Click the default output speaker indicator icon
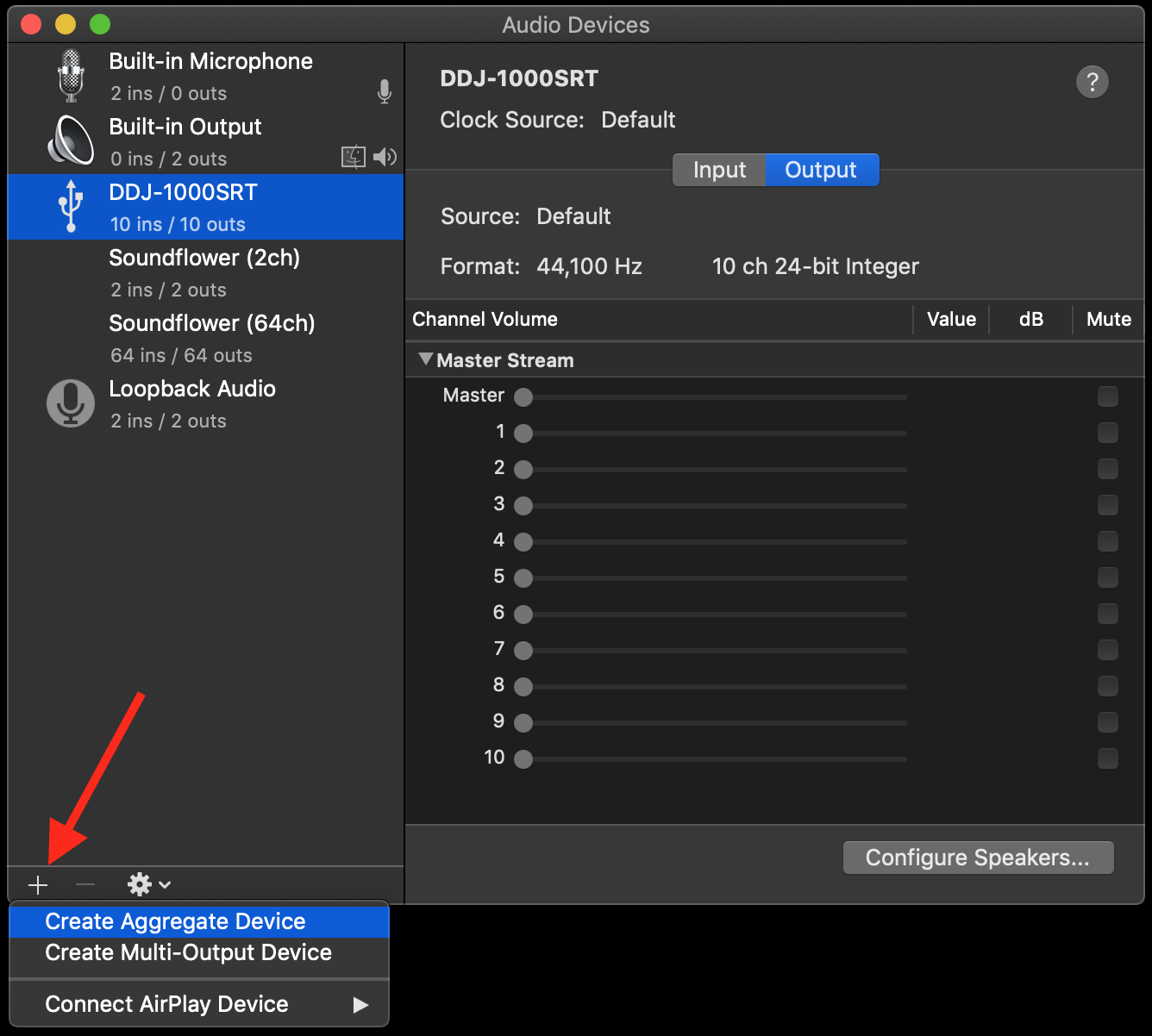The width and height of the screenshot is (1152, 1036). (385, 157)
